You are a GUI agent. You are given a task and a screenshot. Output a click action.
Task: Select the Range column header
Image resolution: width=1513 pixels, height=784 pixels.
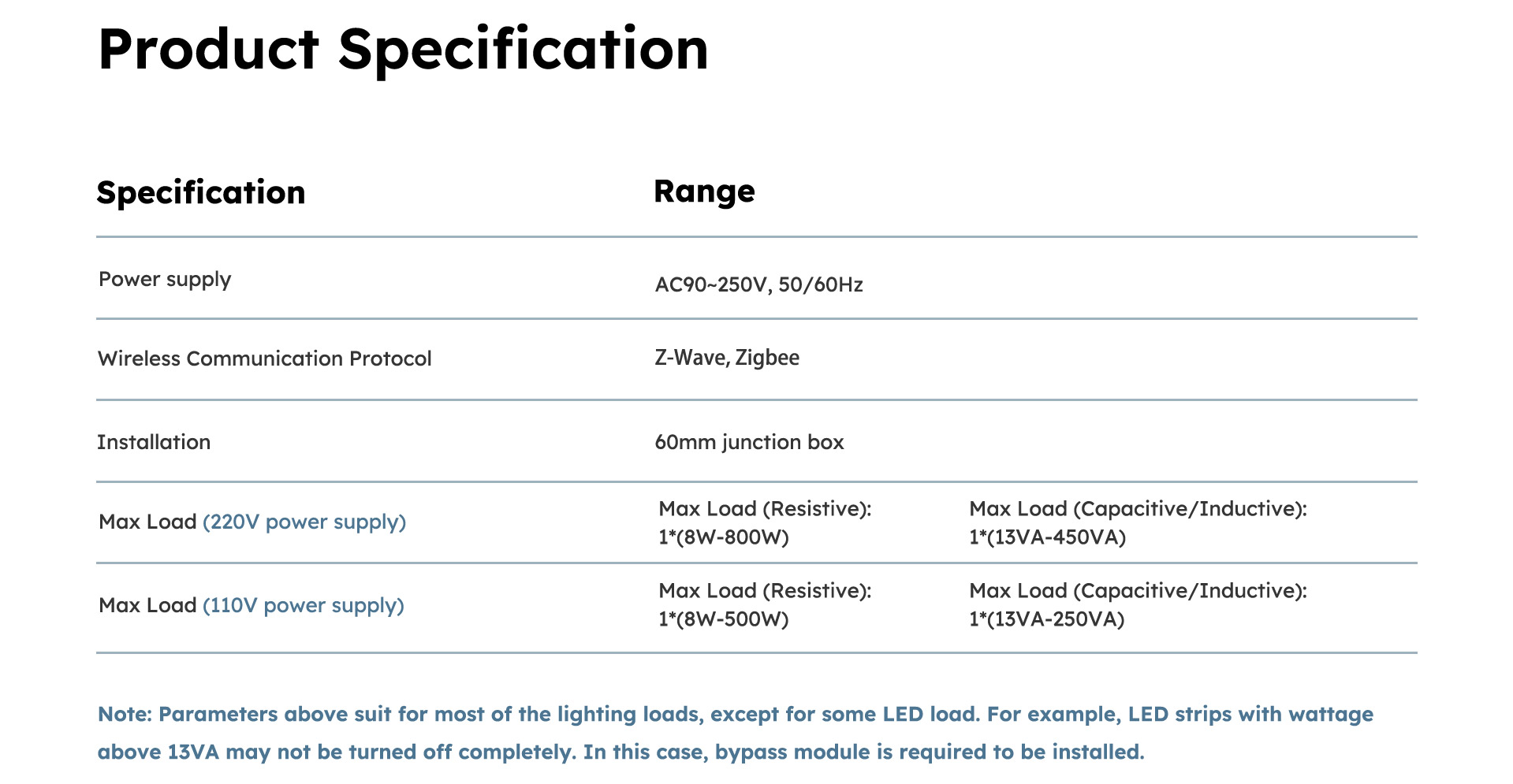[704, 191]
